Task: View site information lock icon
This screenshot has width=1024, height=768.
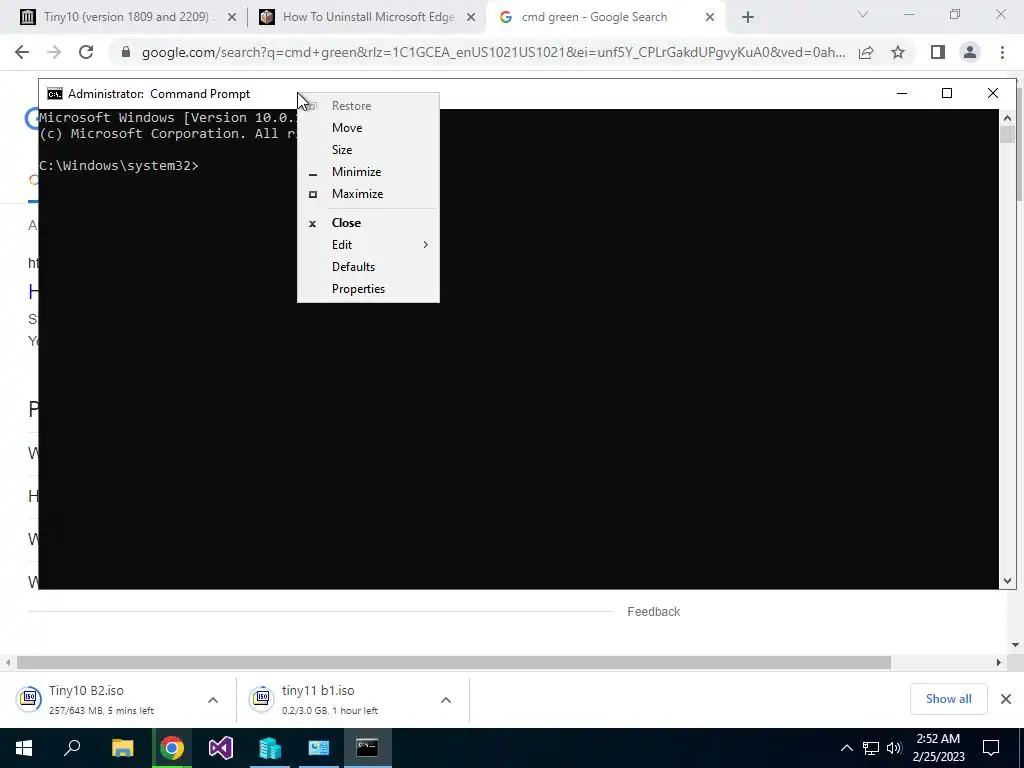Action: (x=126, y=52)
